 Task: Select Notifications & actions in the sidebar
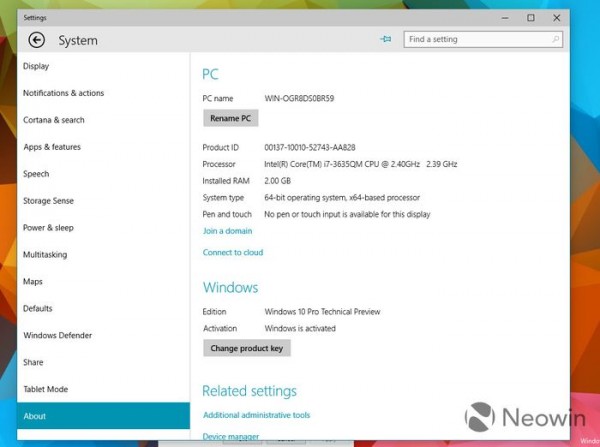pos(63,94)
